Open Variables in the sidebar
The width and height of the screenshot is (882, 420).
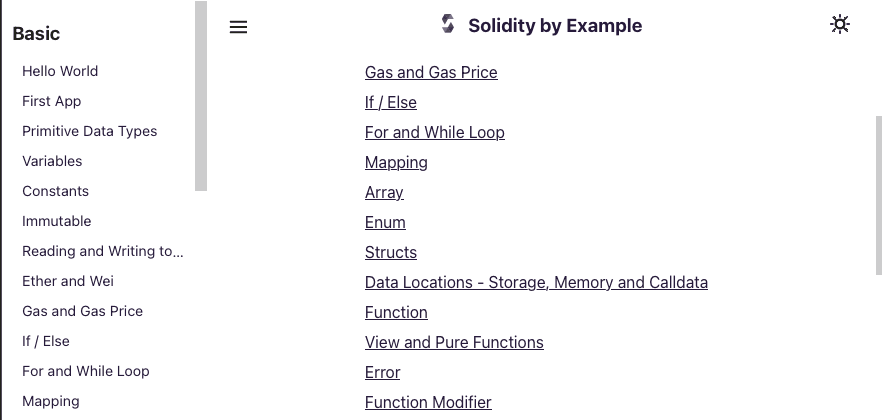[x=52, y=161]
